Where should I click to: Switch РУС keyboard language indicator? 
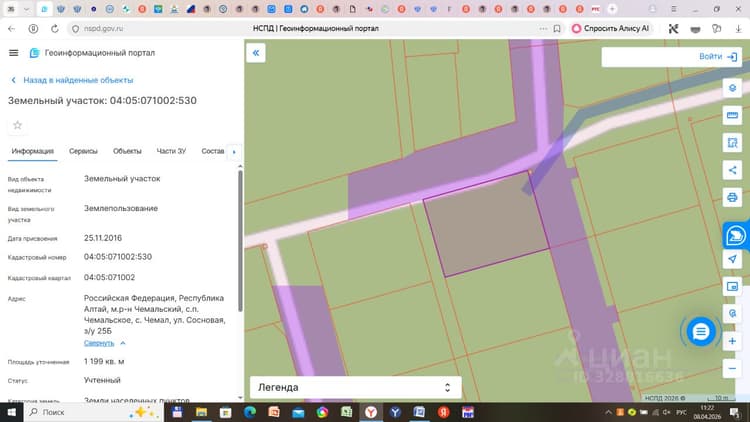[x=681, y=412]
